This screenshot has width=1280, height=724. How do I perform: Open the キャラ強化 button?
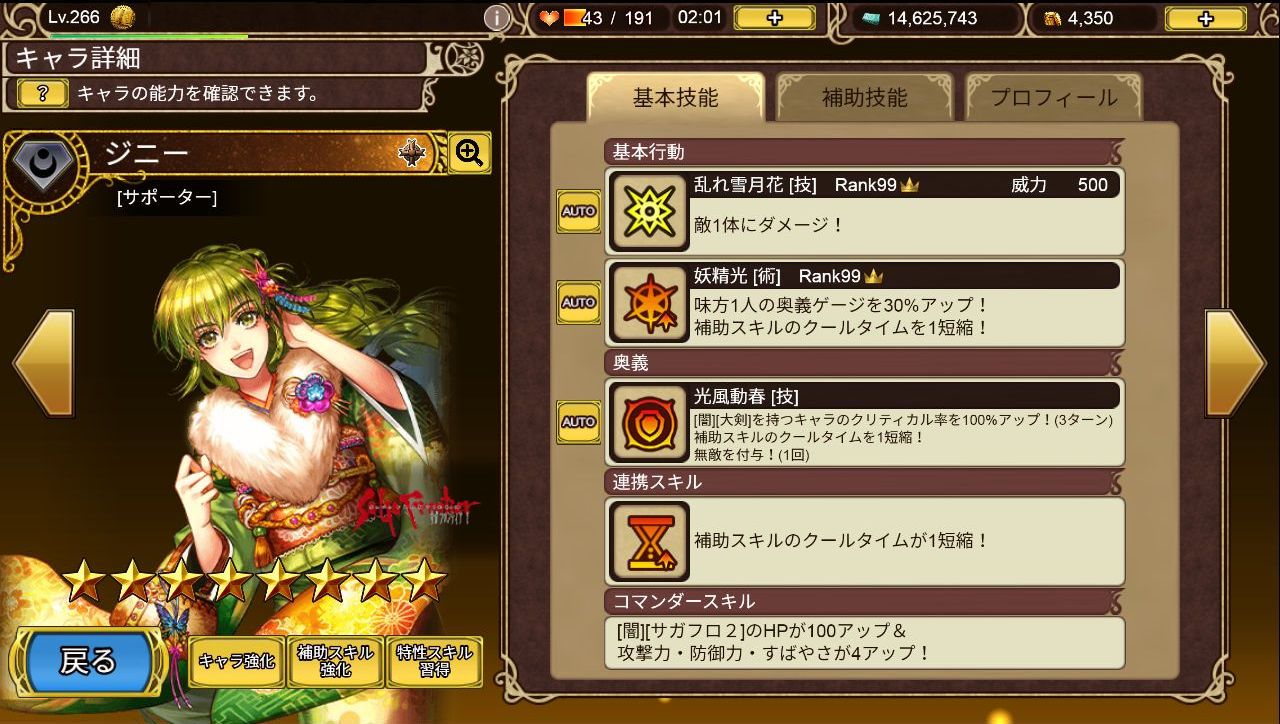click(x=236, y=661)
